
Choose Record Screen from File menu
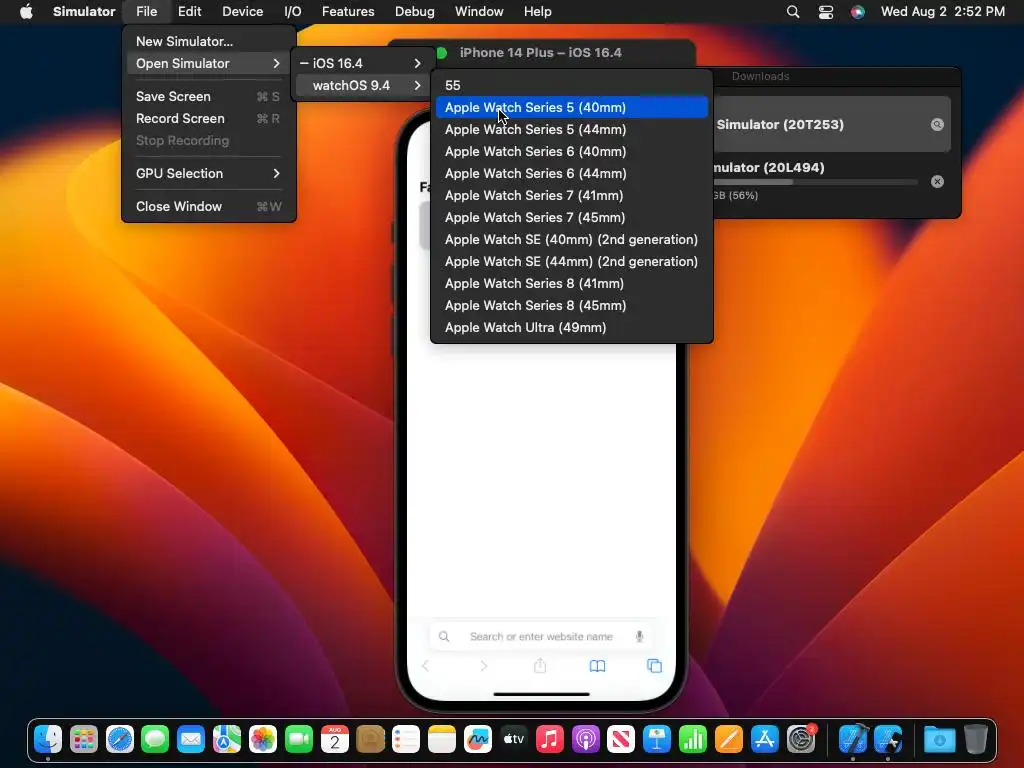coord(209,119)
